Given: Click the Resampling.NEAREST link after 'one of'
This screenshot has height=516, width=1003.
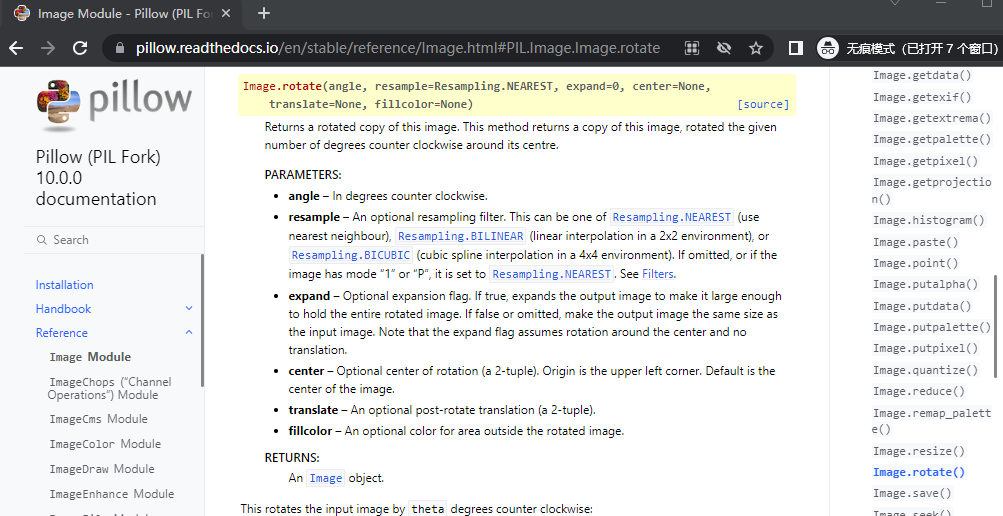Looking at the screenshot, I should coord(672,217).
